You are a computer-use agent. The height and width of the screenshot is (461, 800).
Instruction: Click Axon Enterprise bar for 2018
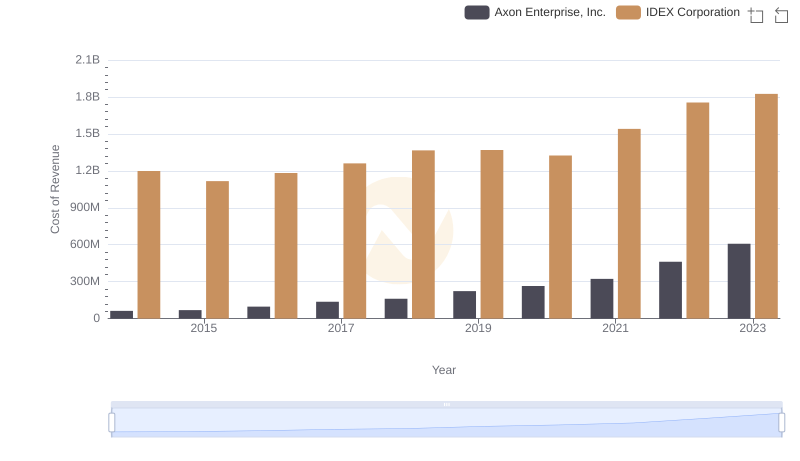coord(396,309)
